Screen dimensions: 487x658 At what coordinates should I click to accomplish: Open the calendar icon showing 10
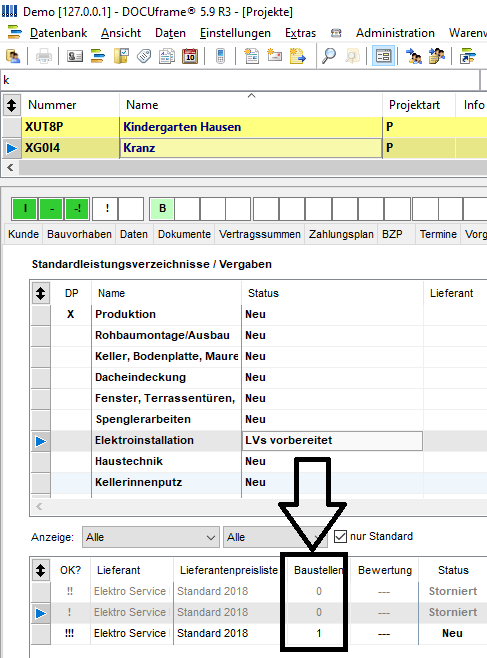[x=190, y=56]
